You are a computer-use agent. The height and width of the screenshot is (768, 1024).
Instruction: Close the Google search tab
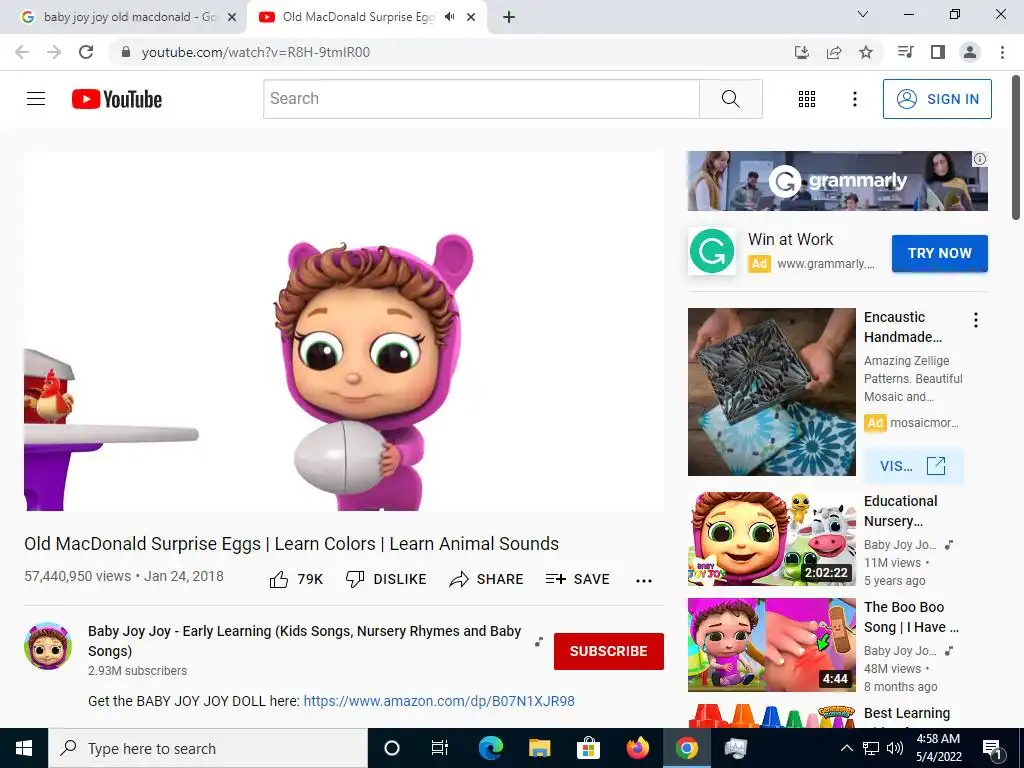point(232,18)
